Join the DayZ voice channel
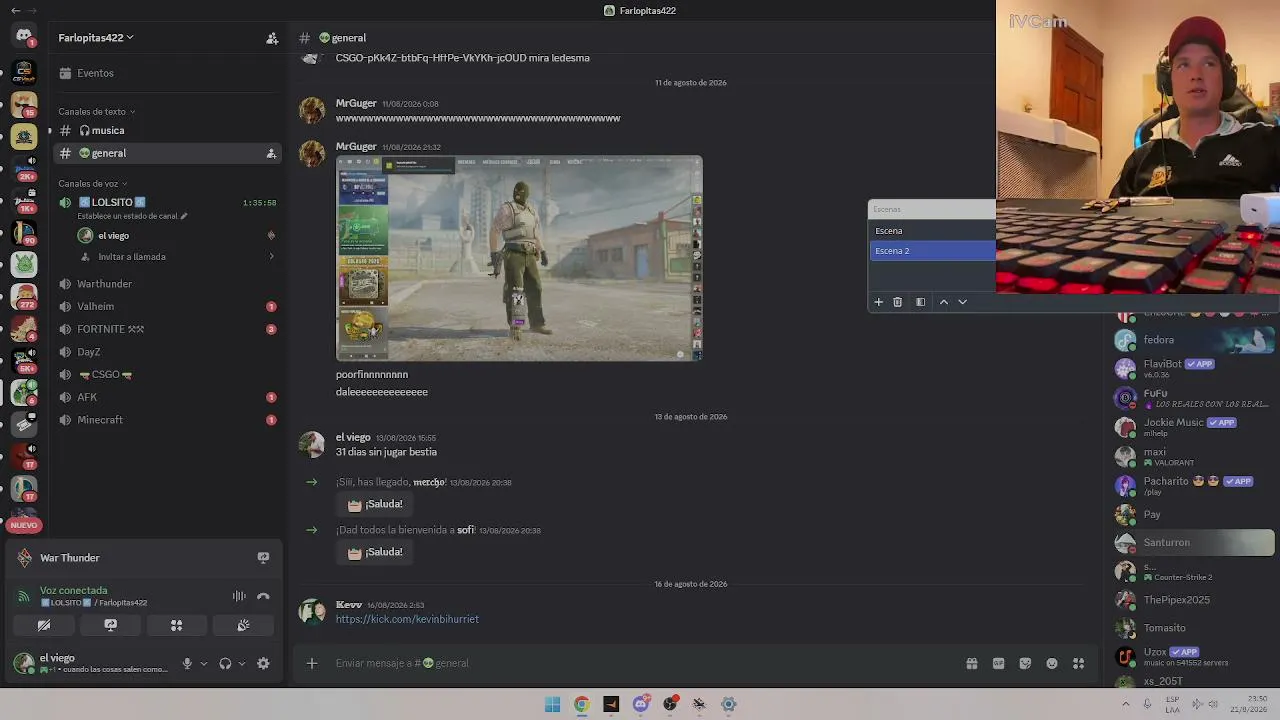The image size is (1280, 720). [168, 352]
